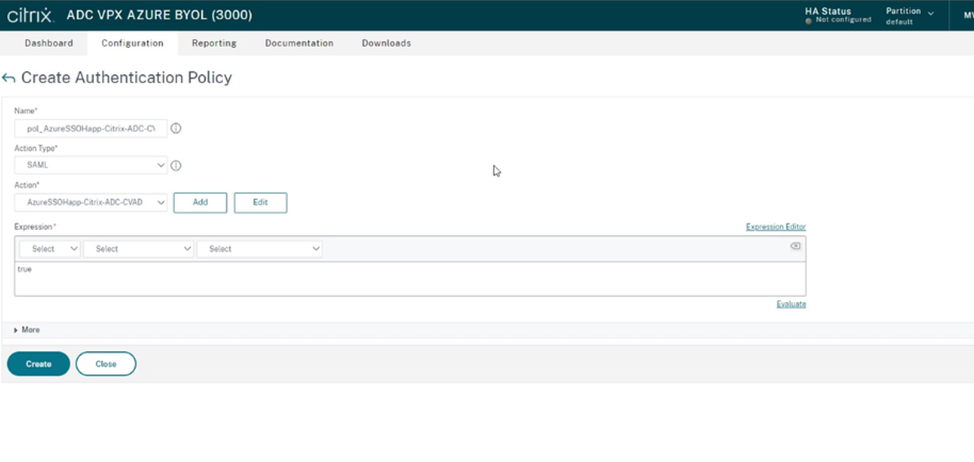Viewport: 974px width, 462px height.
Task: Click the HA Status Not configured indicator
Action: (x=838, y=16)
